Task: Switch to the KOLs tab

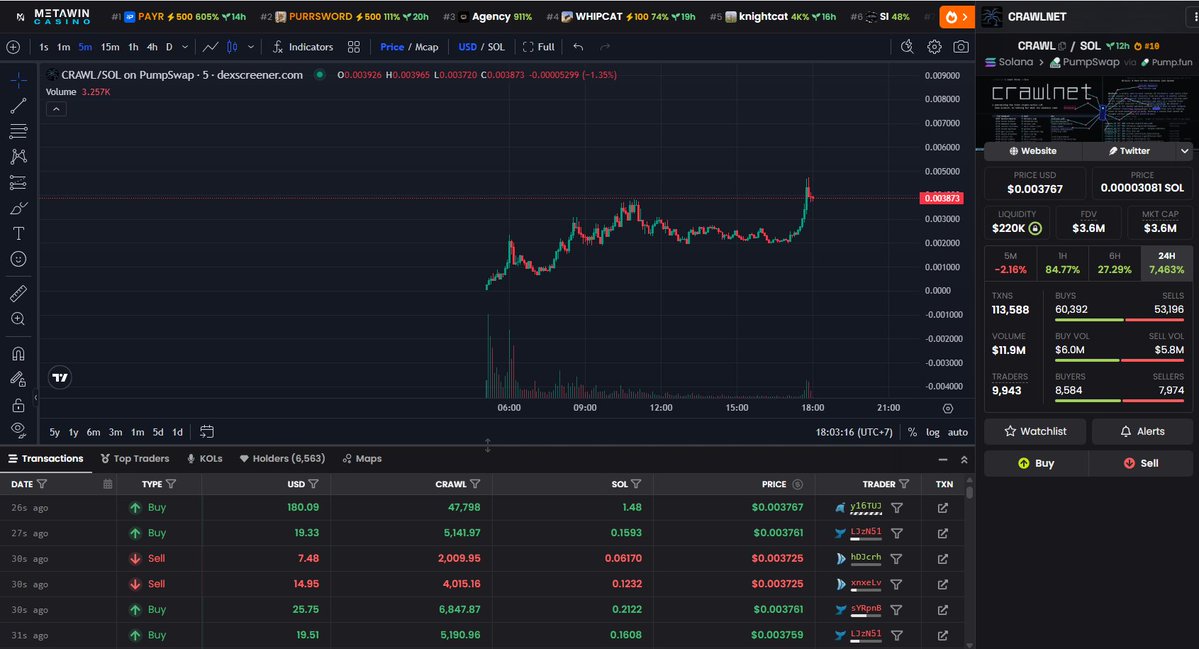Action: point(205,459)
